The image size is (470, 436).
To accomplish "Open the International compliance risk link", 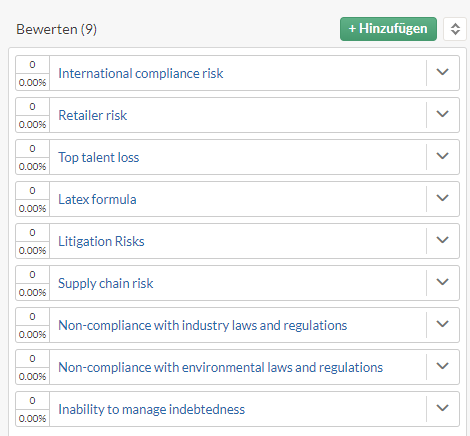I will pos(141,73).
